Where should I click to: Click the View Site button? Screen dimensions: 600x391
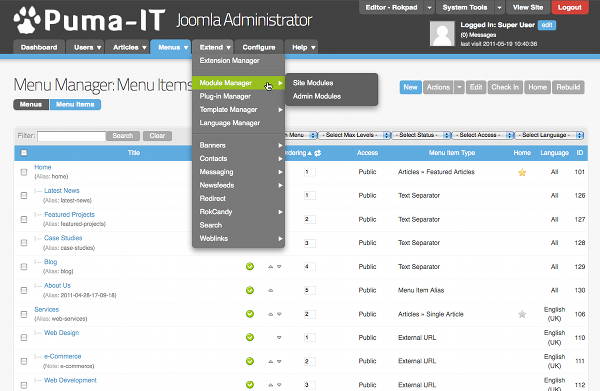528,8
